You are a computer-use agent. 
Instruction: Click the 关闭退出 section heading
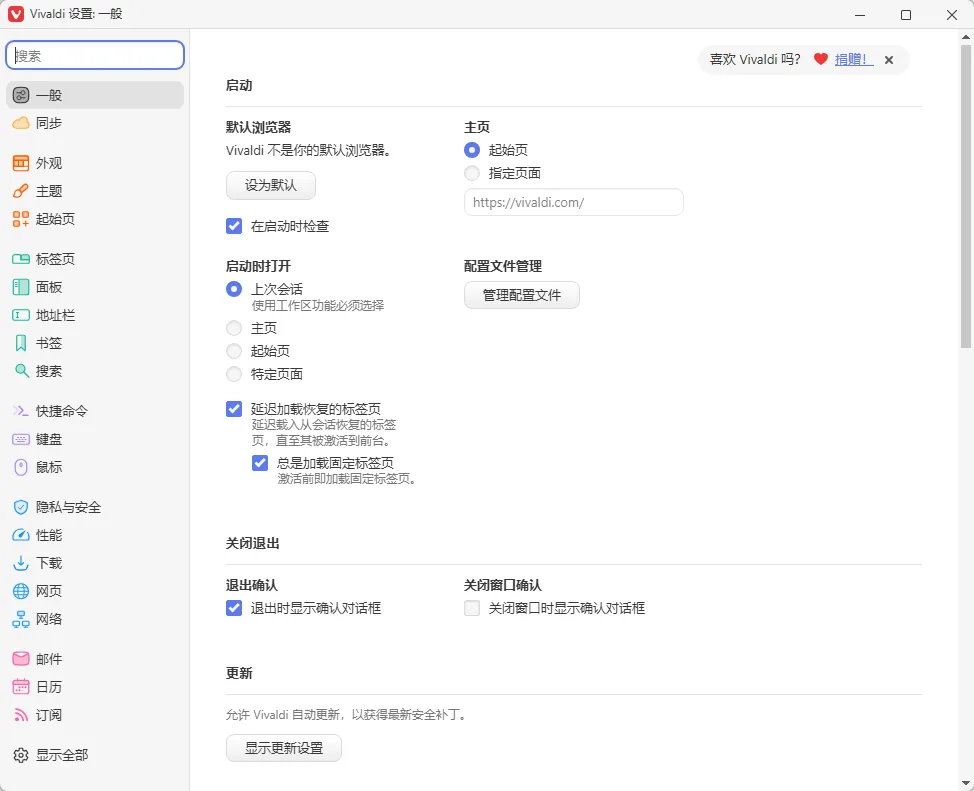253,543
